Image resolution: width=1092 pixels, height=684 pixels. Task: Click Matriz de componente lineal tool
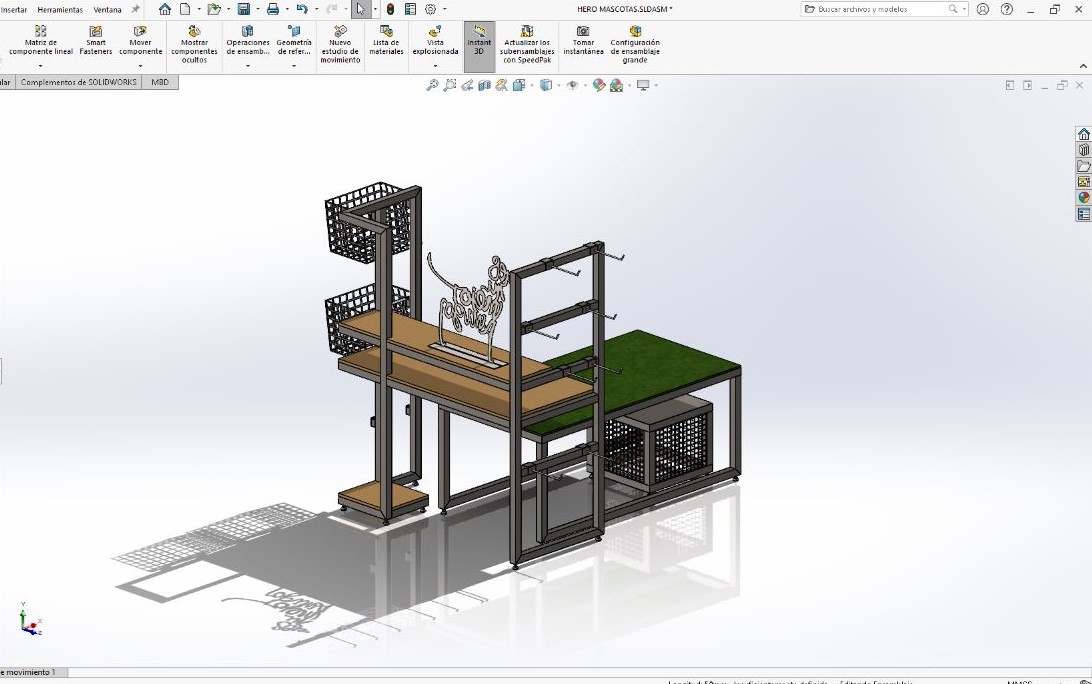(40, 42)
